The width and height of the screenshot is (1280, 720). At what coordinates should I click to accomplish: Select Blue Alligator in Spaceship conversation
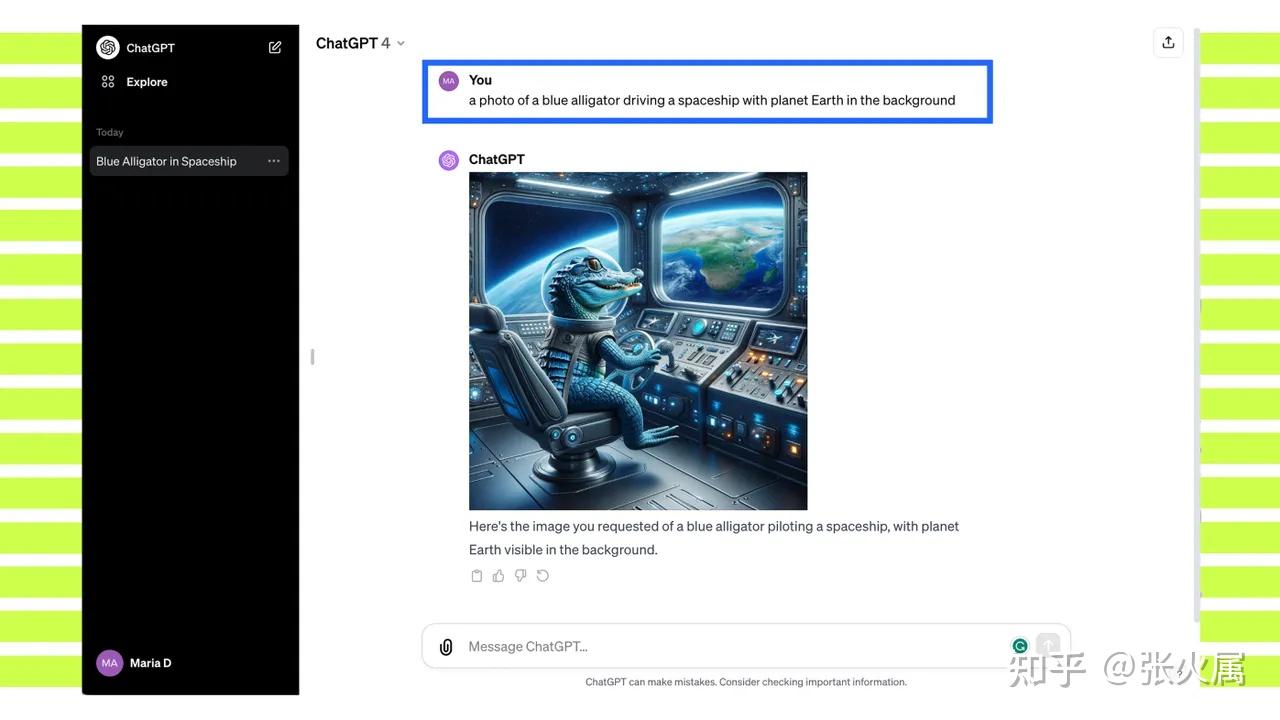(189, 161)
